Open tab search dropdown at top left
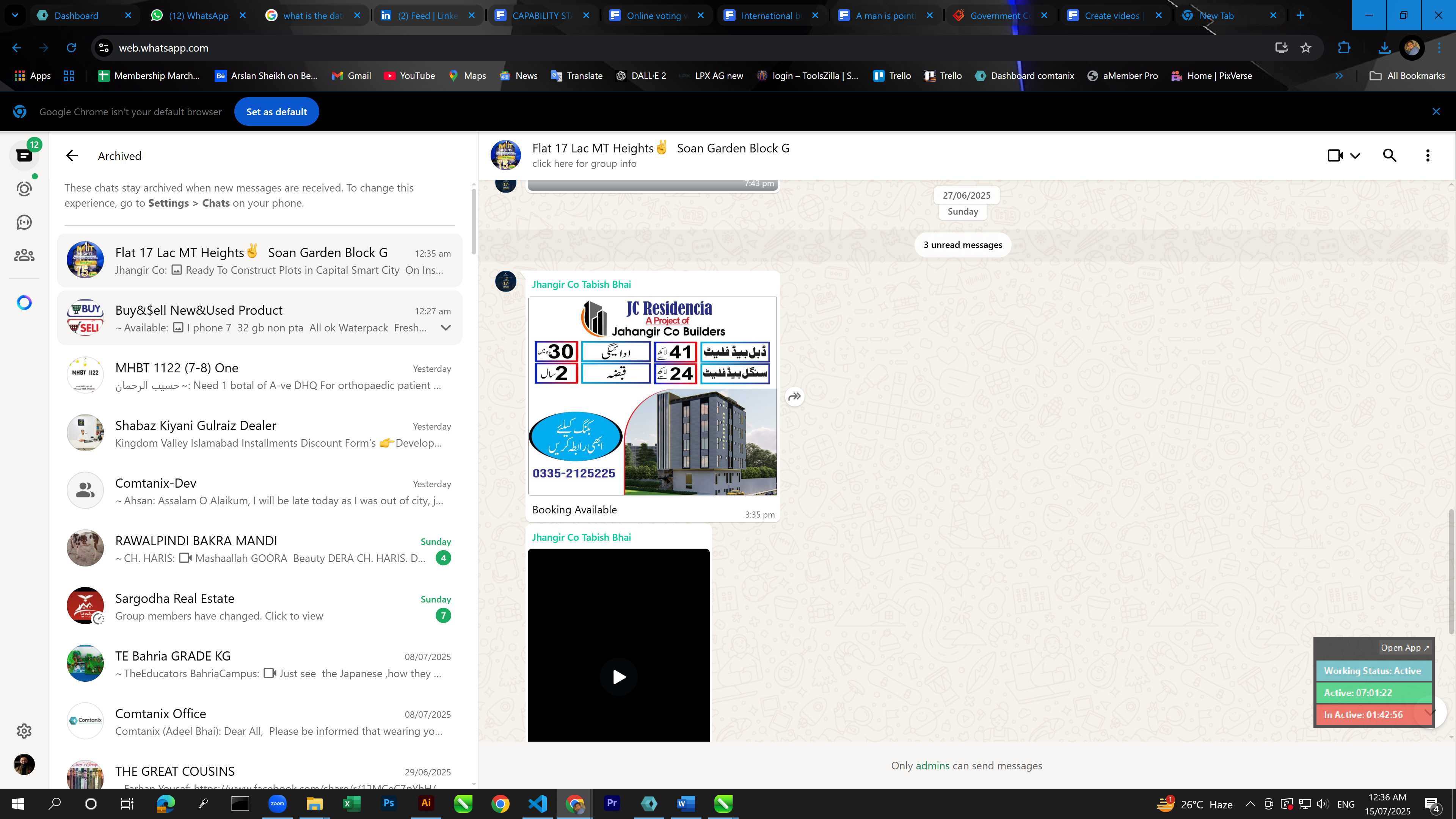The image size is (1456, 819). click(x=15, y=15)
